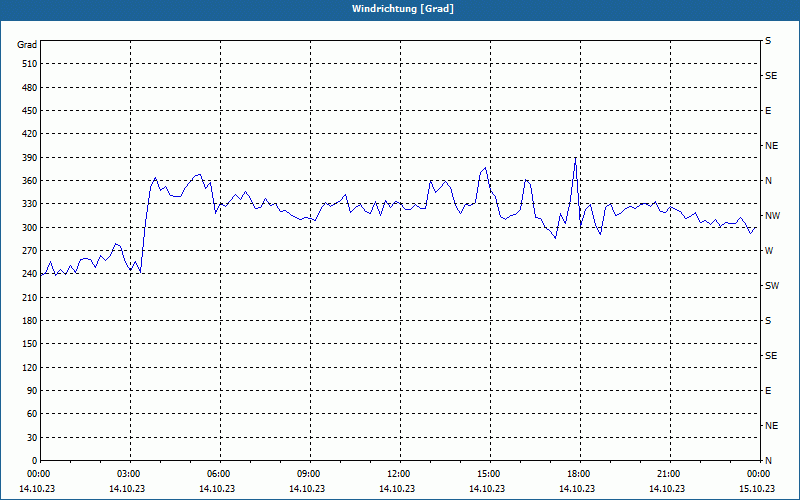800x500 pixels.
Task: Click the 90 y-axis value label
Action: [x=32, y=391]
